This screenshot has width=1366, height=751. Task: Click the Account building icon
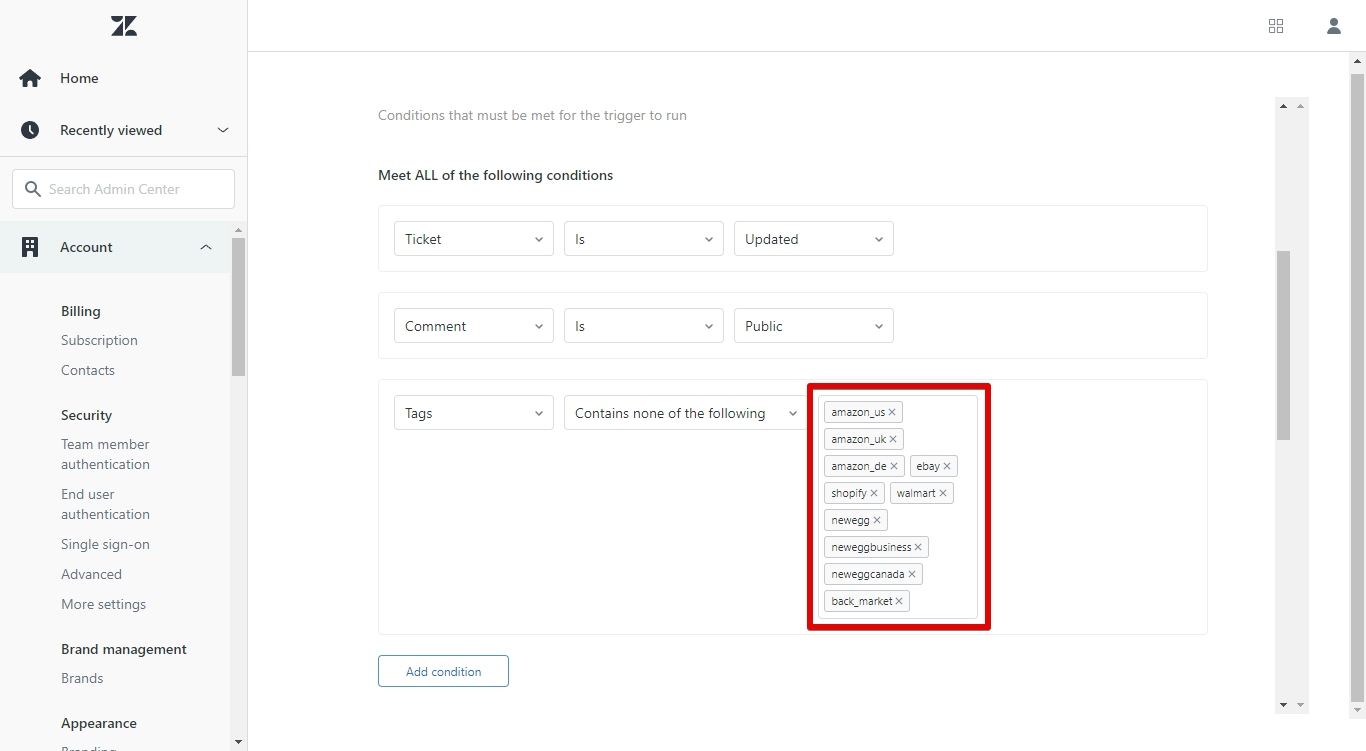(30, 247)
